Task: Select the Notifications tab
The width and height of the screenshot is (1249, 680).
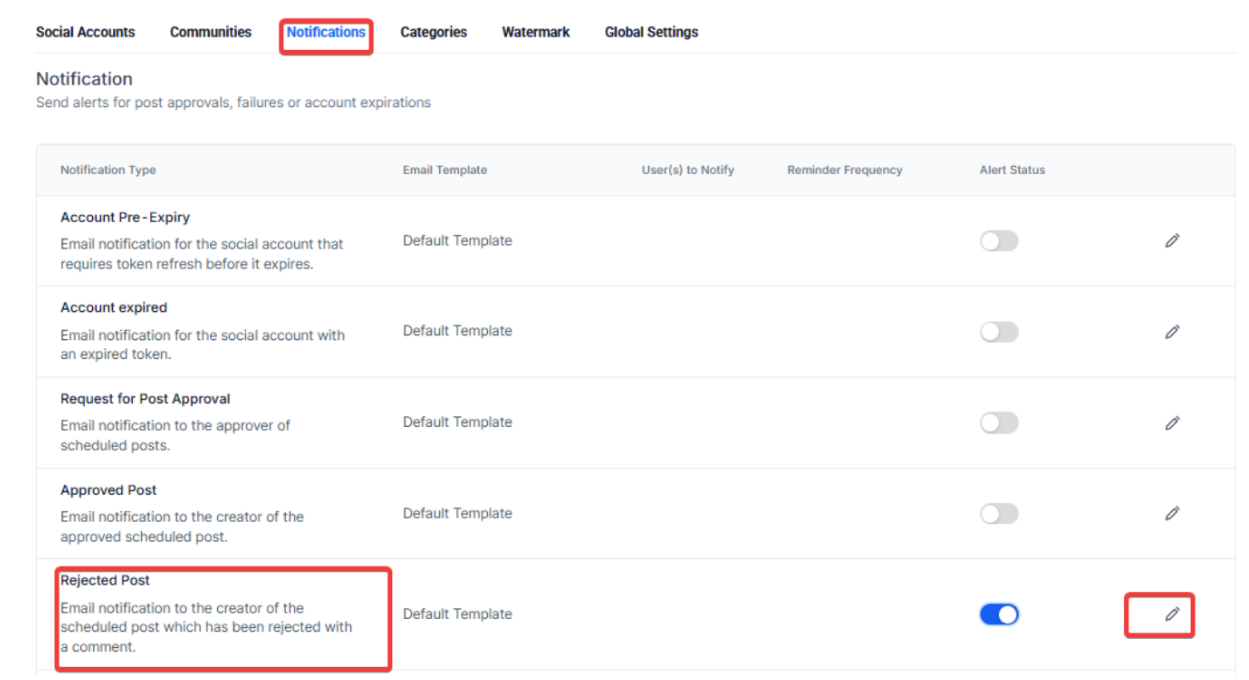Action: coord(326,32)
